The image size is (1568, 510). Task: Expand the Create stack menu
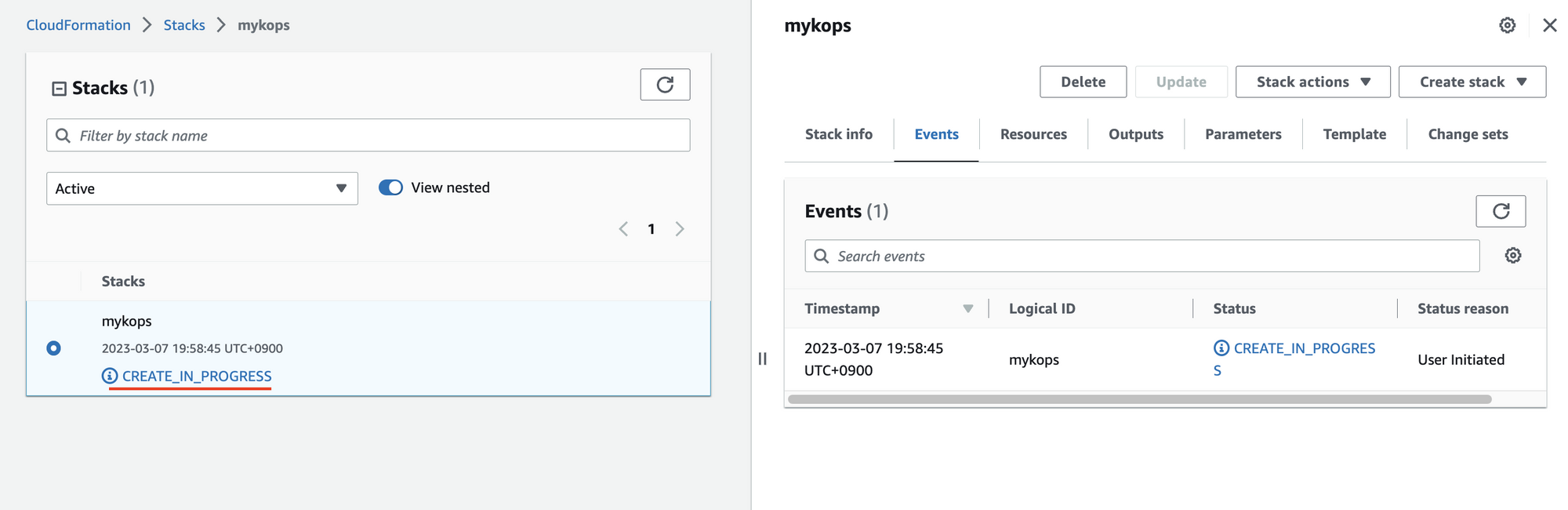pyautogui.click(x=1472, y=82)
